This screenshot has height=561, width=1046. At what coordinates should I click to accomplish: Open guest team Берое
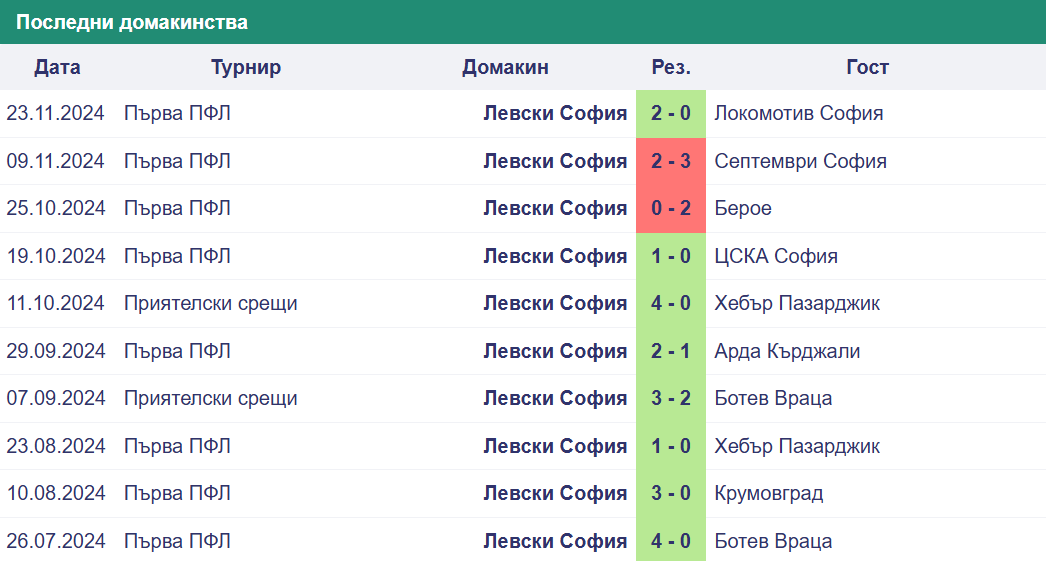coord(742,209)
